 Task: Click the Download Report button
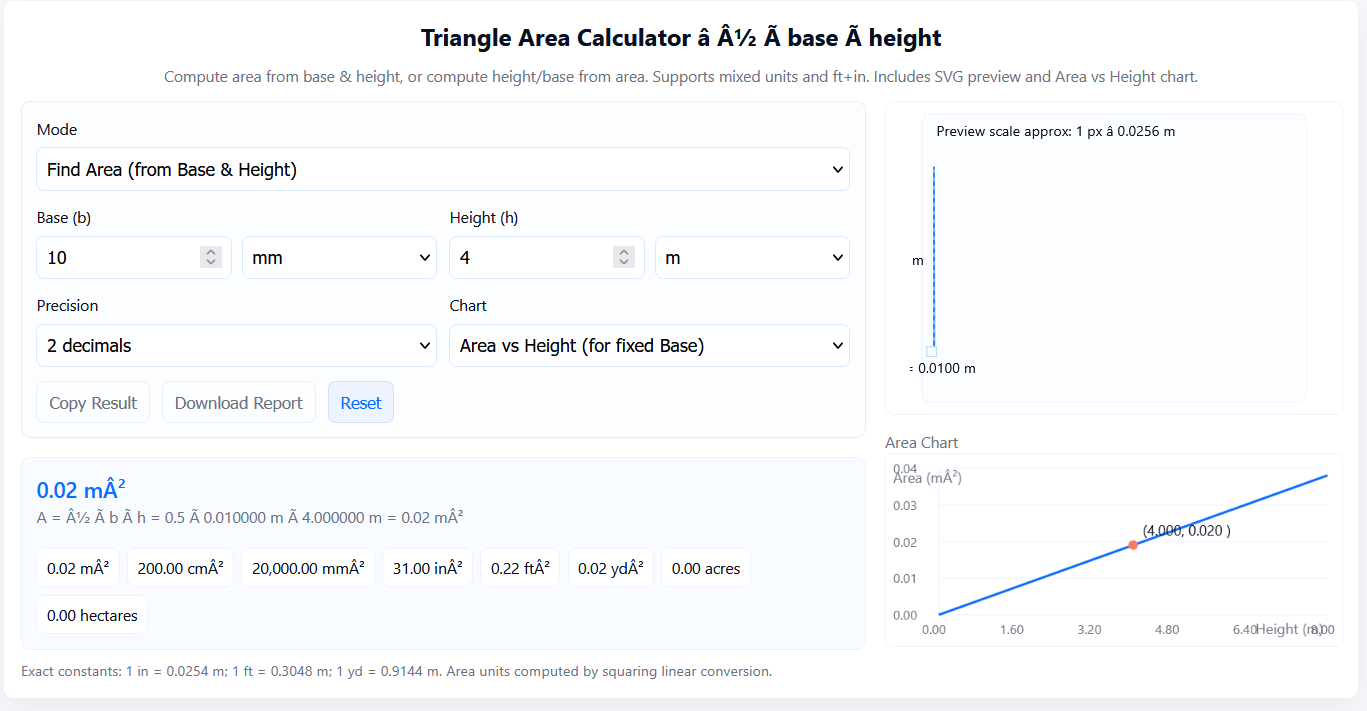[x=238, y=402]
